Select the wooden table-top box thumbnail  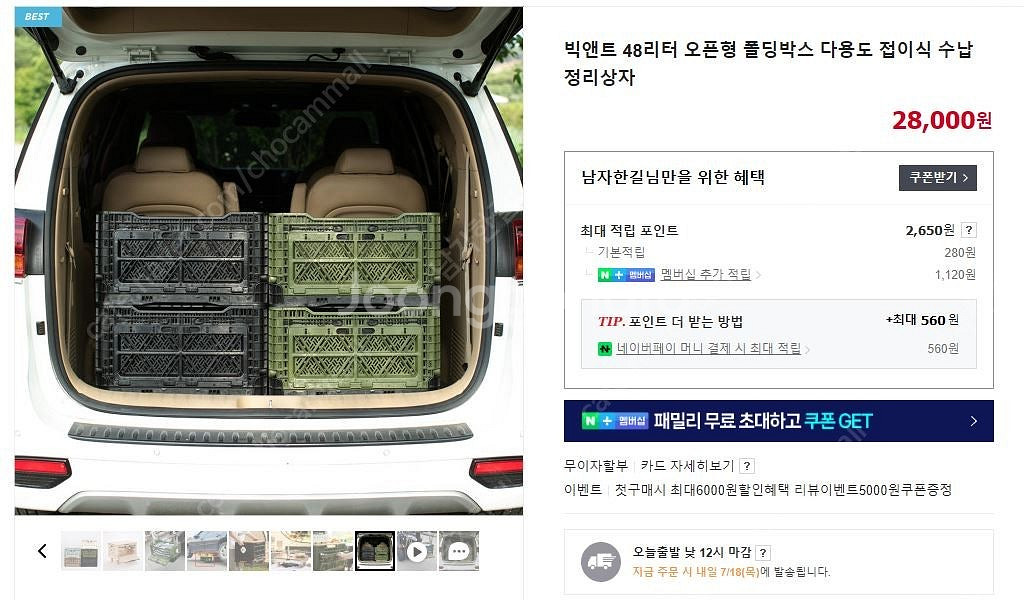(123, 551)
